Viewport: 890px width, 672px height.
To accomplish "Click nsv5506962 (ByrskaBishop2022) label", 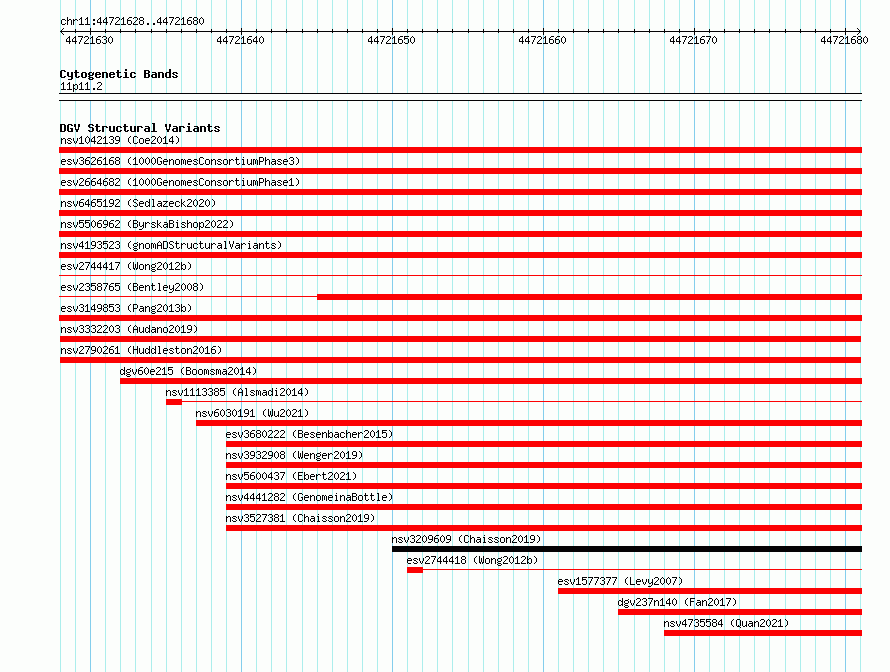I will pyautogui.click(x=147, y=224).
